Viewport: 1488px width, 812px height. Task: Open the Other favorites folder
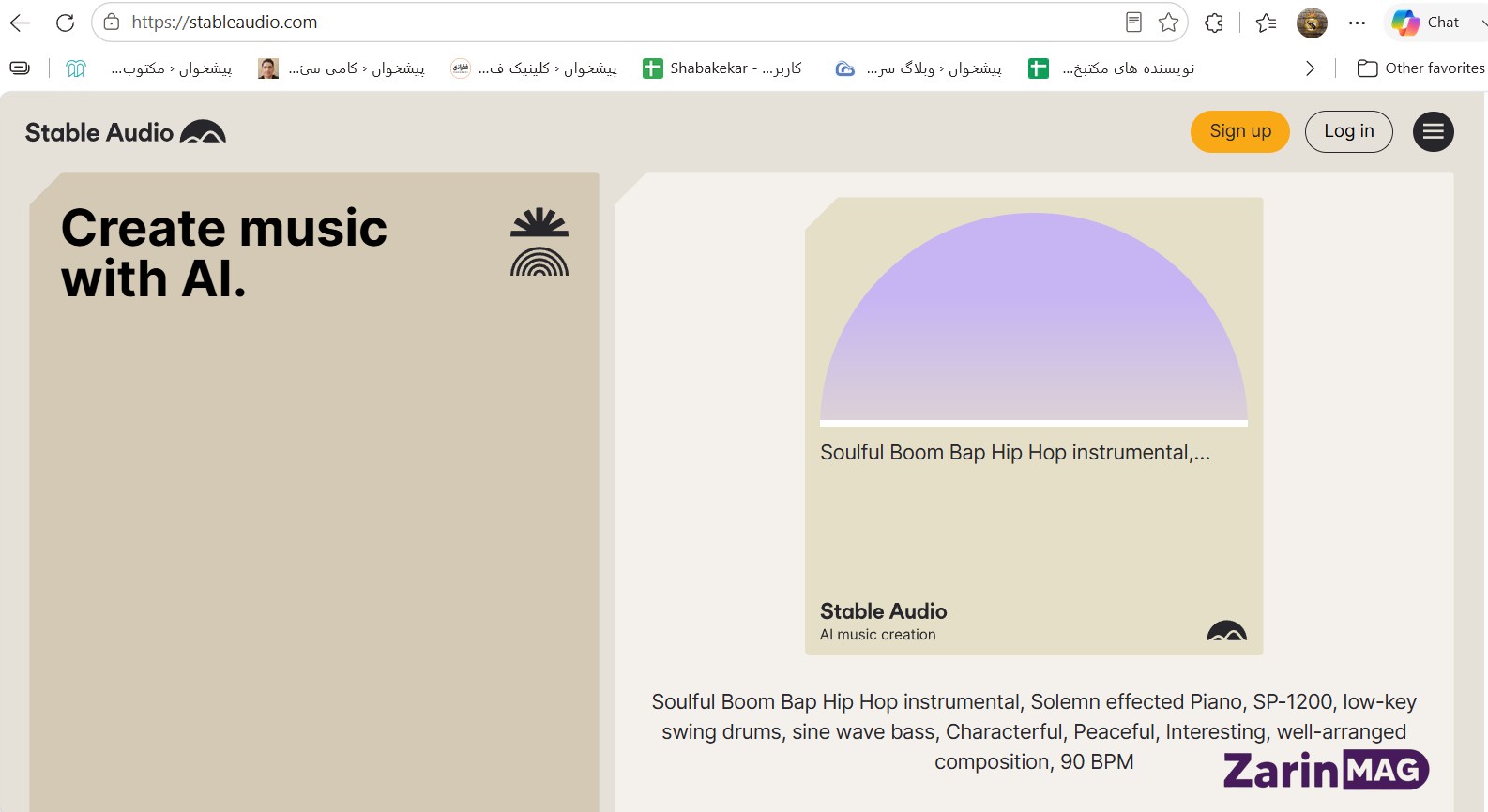coord(1420,68)
